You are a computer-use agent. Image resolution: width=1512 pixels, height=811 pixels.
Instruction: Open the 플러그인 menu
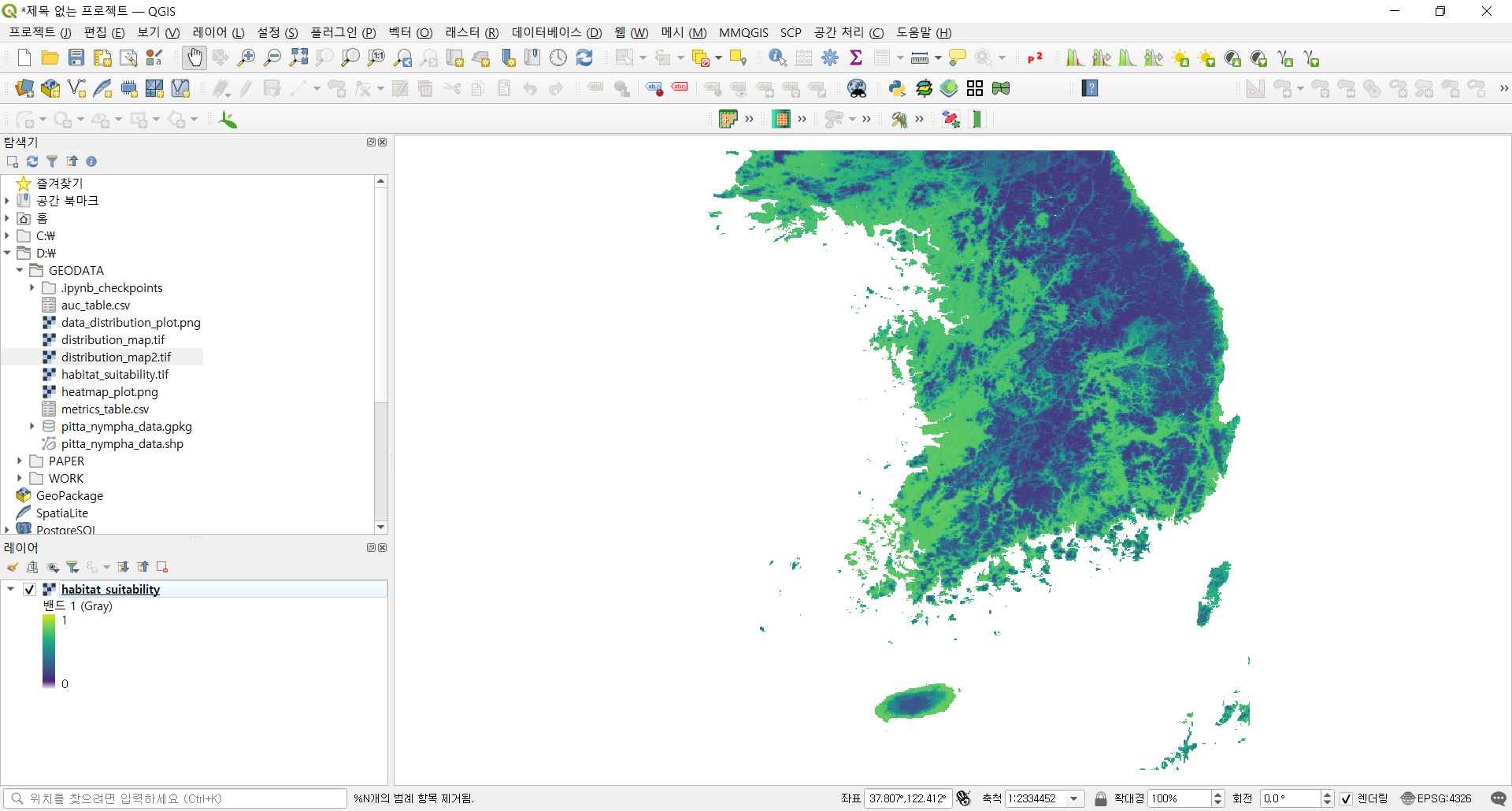[x=343, y=32]
